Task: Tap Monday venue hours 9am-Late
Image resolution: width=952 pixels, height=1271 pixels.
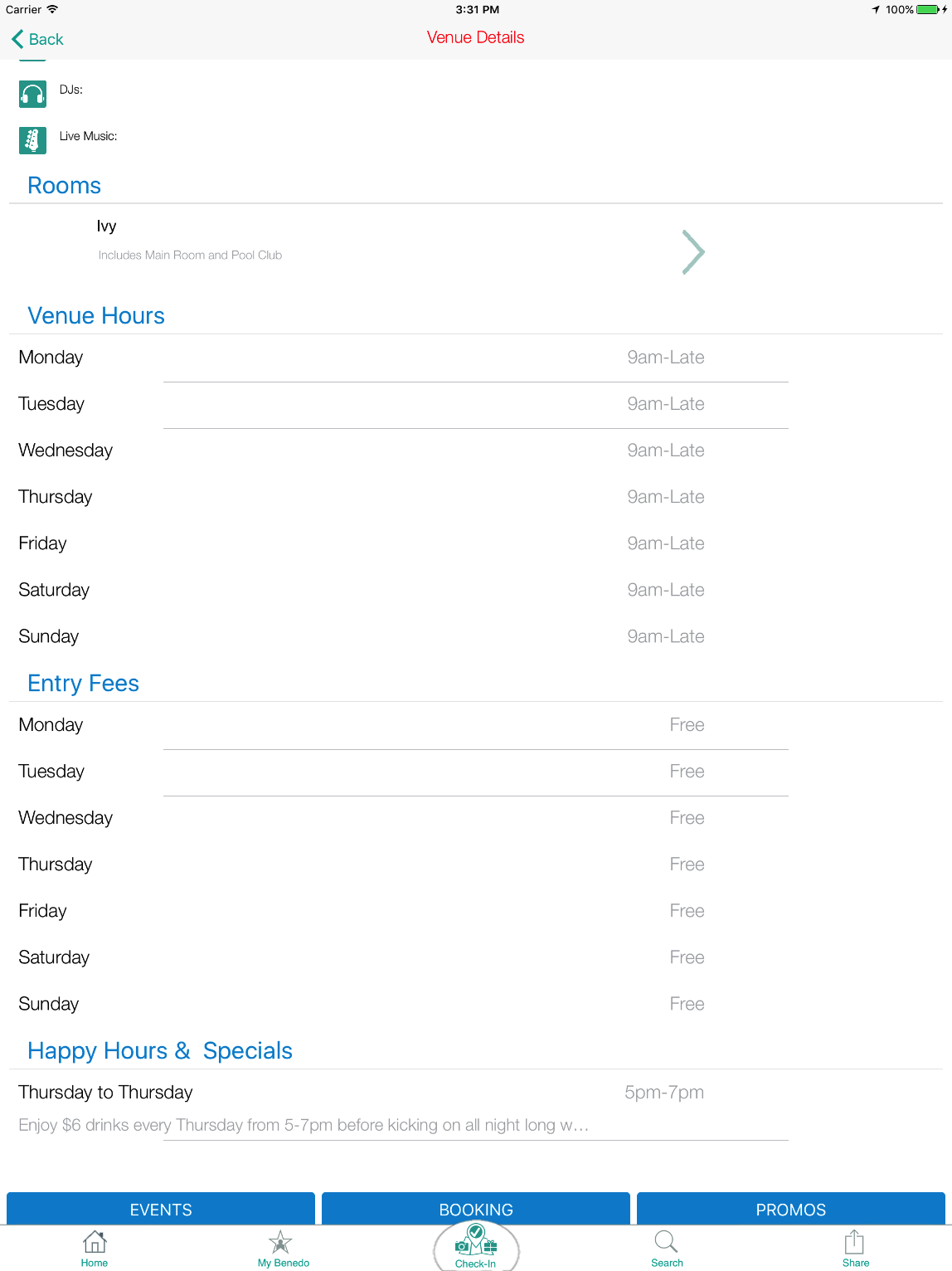Action: [x=665, y=358]
